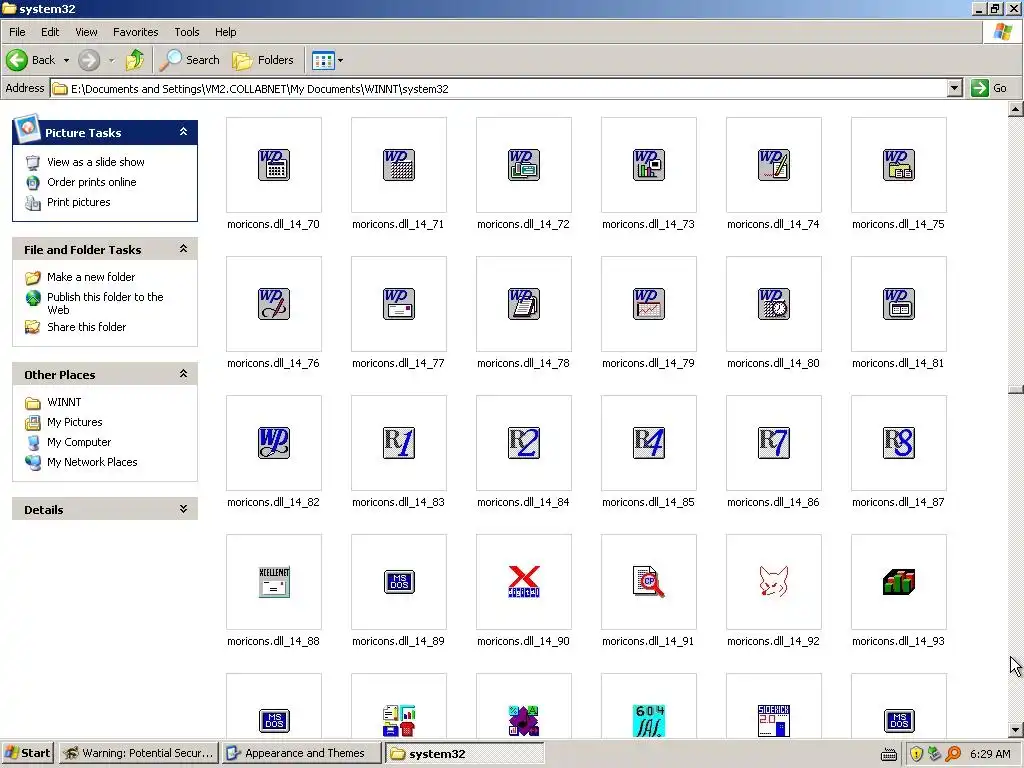Click the address path field
This screenshot has width=1024, height=768.
500,88
